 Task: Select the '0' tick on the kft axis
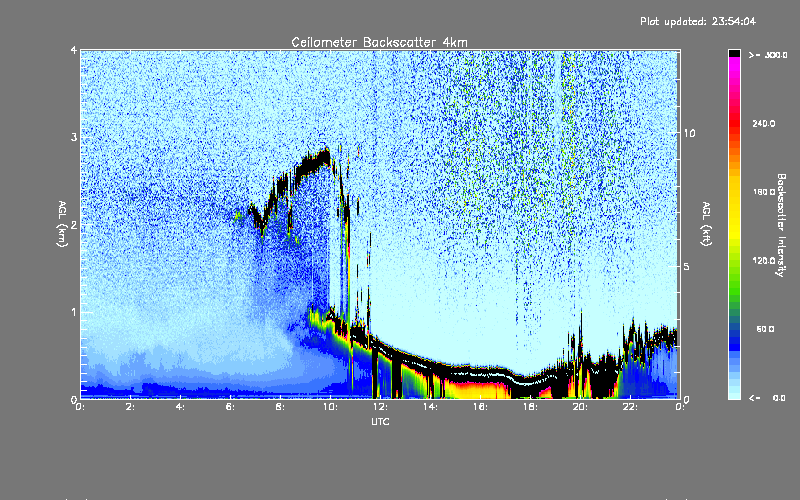tap(686, 399)
